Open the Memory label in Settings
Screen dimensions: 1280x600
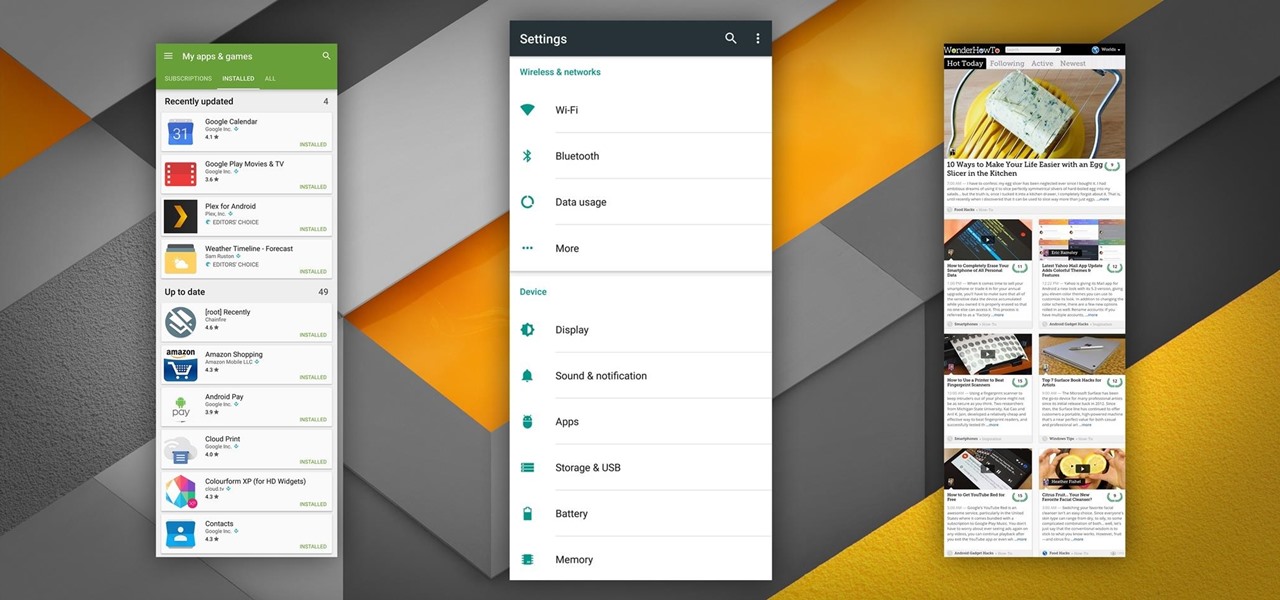[574, 560]
